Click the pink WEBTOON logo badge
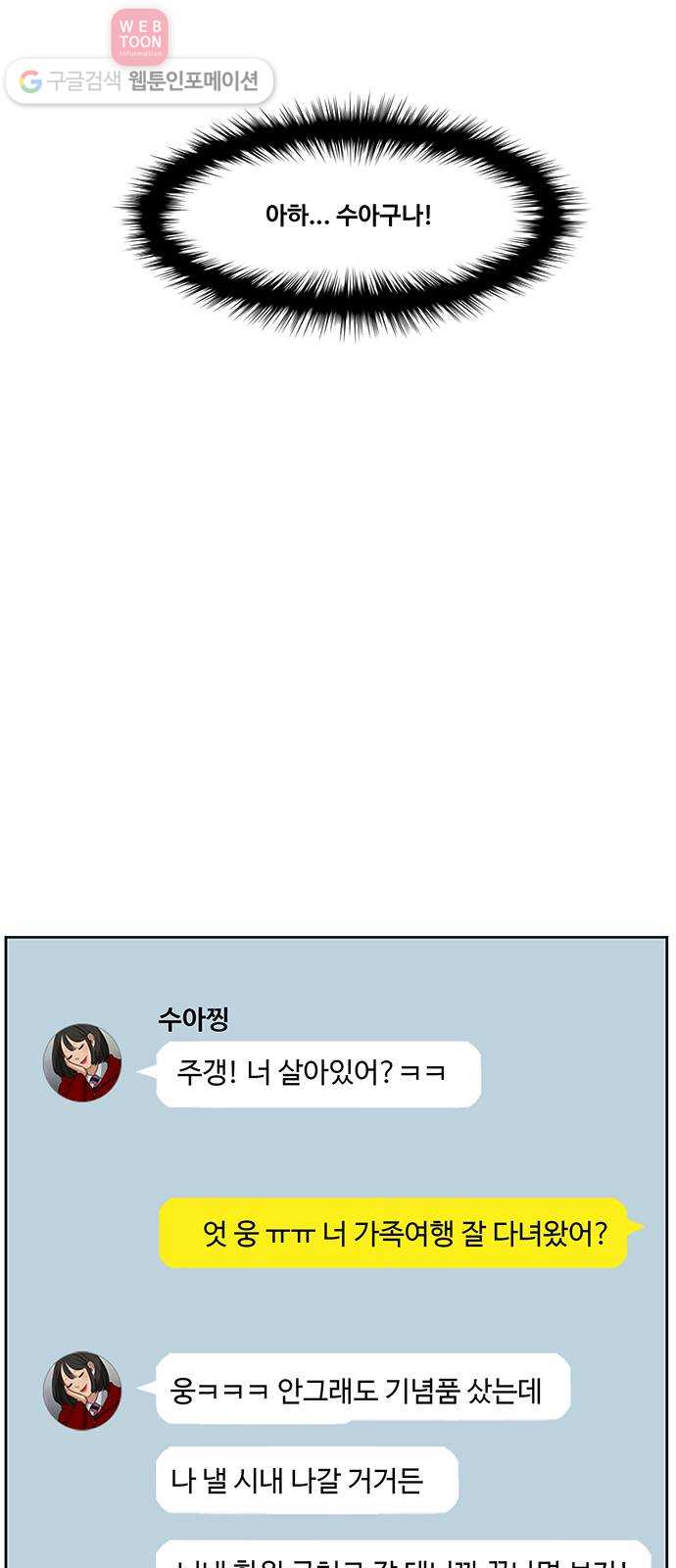Viewport: 676px width, 1568px height. [x=140, y=36]
